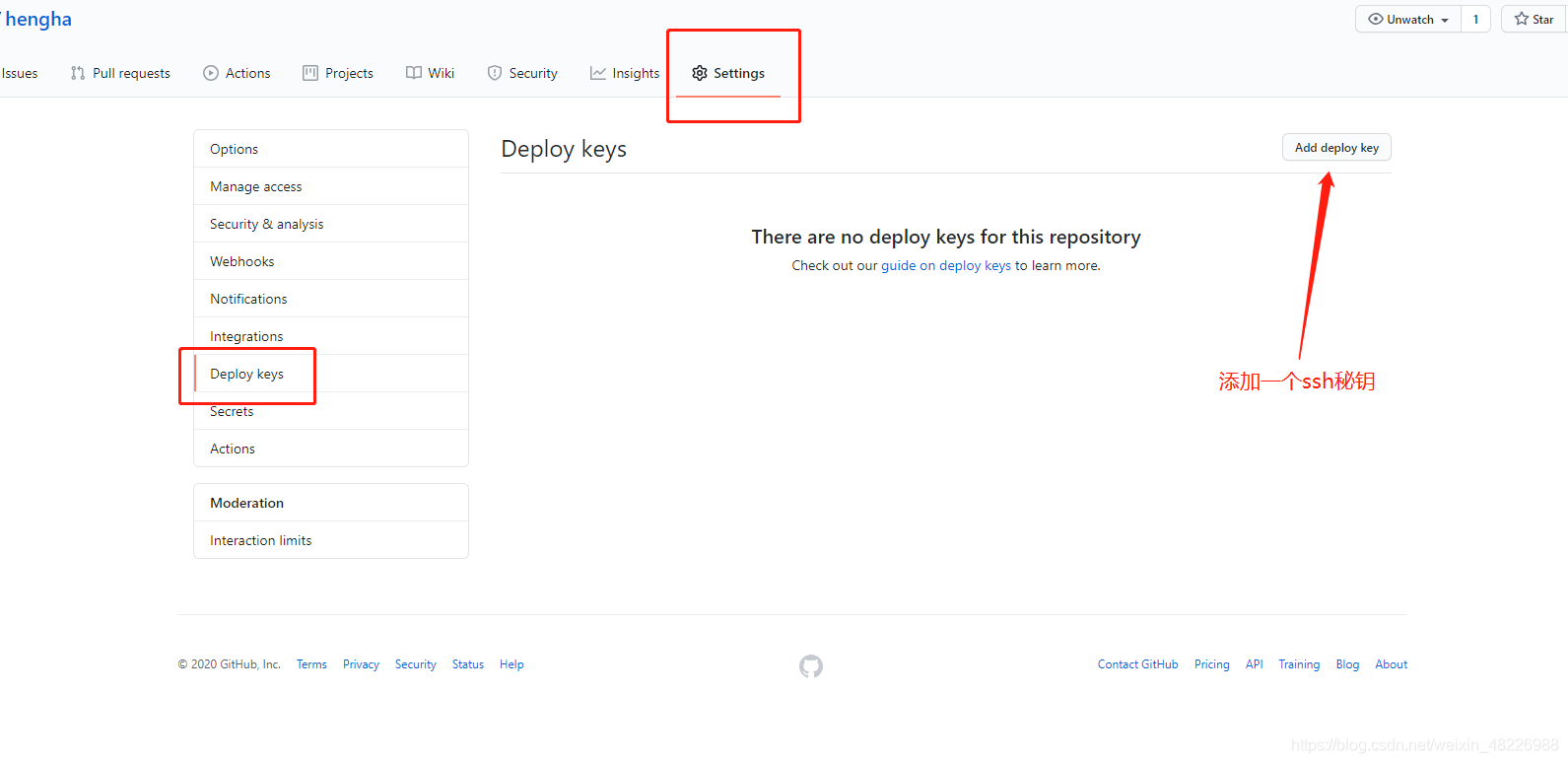Click the Terms footer link

[x=311, y=664]
